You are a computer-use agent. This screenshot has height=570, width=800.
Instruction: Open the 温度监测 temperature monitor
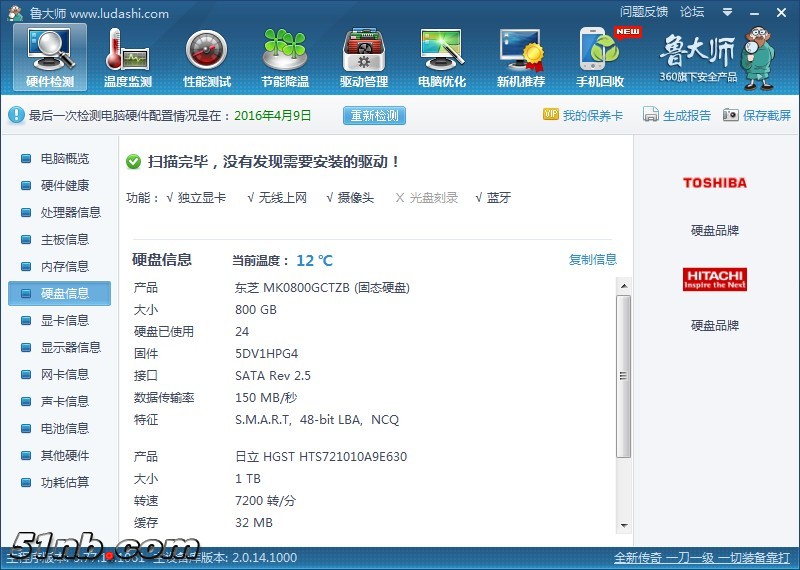coord(128,56)
